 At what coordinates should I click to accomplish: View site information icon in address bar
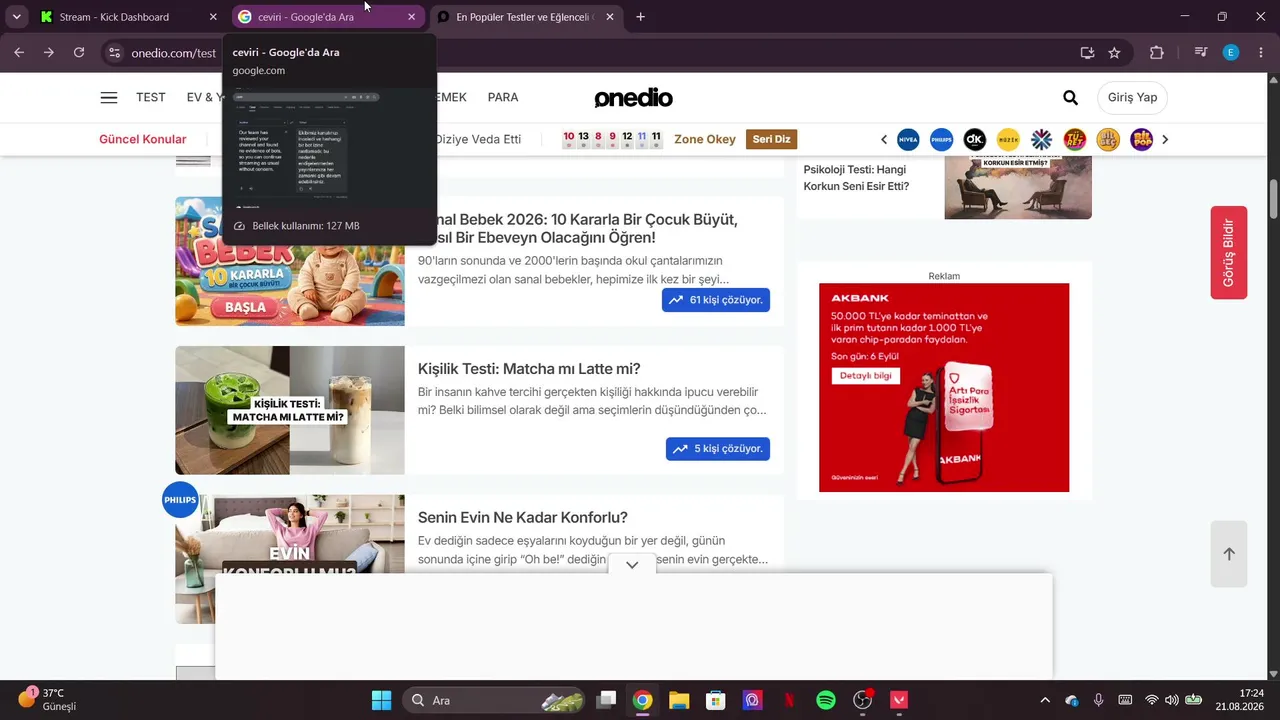click(x=114, y=53)
